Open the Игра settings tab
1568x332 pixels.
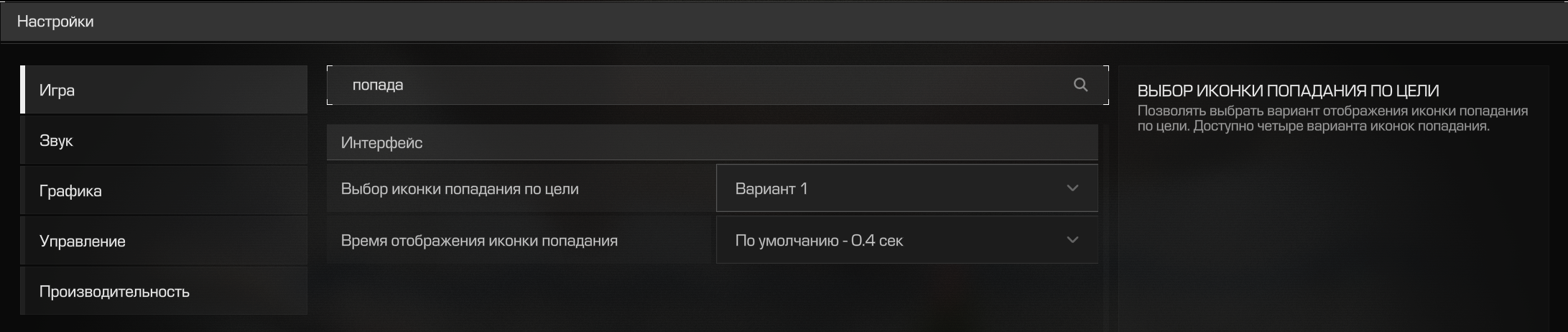(x=164, y=90)
